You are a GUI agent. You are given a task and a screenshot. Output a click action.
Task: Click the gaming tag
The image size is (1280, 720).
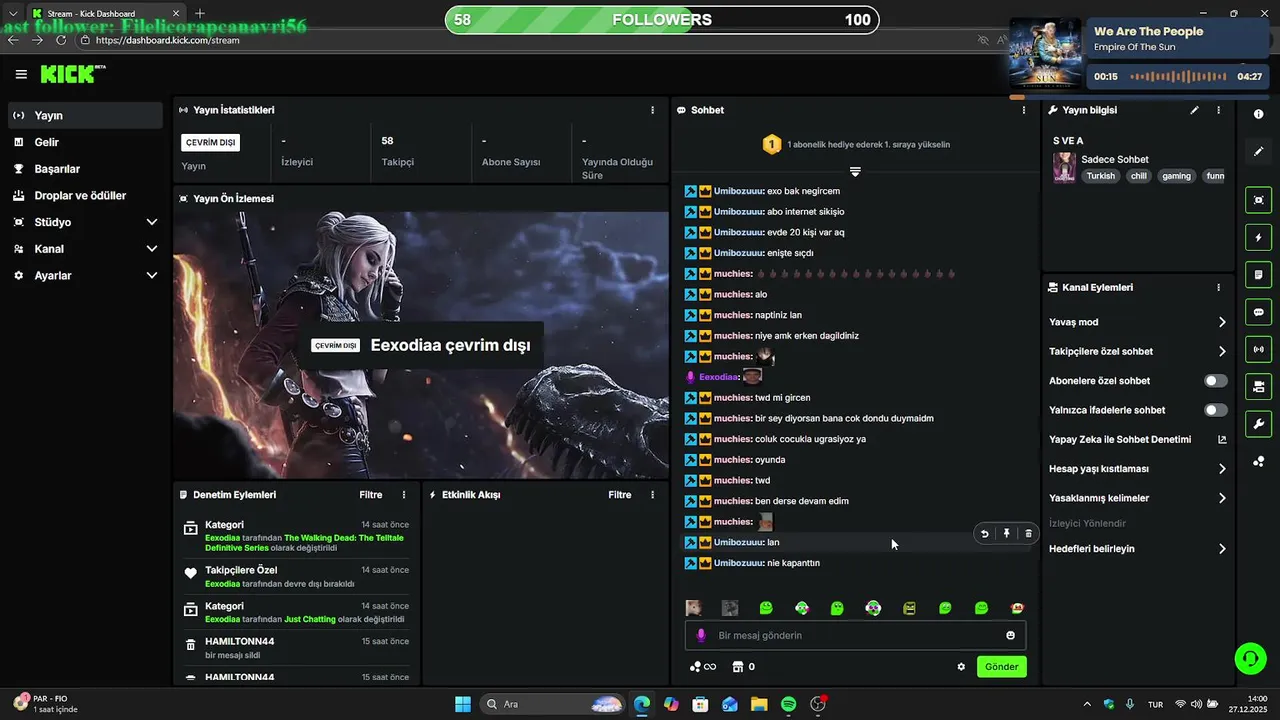point(1176,176)
